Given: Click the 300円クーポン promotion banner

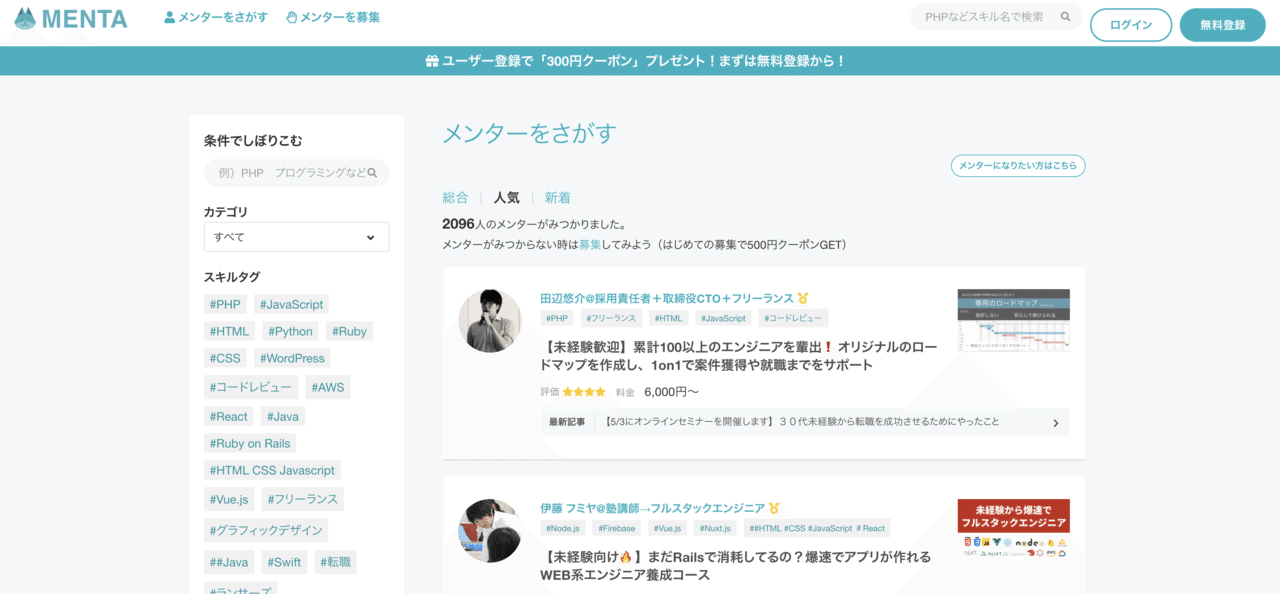Looking at the screenshot, I should click(640, 61).
